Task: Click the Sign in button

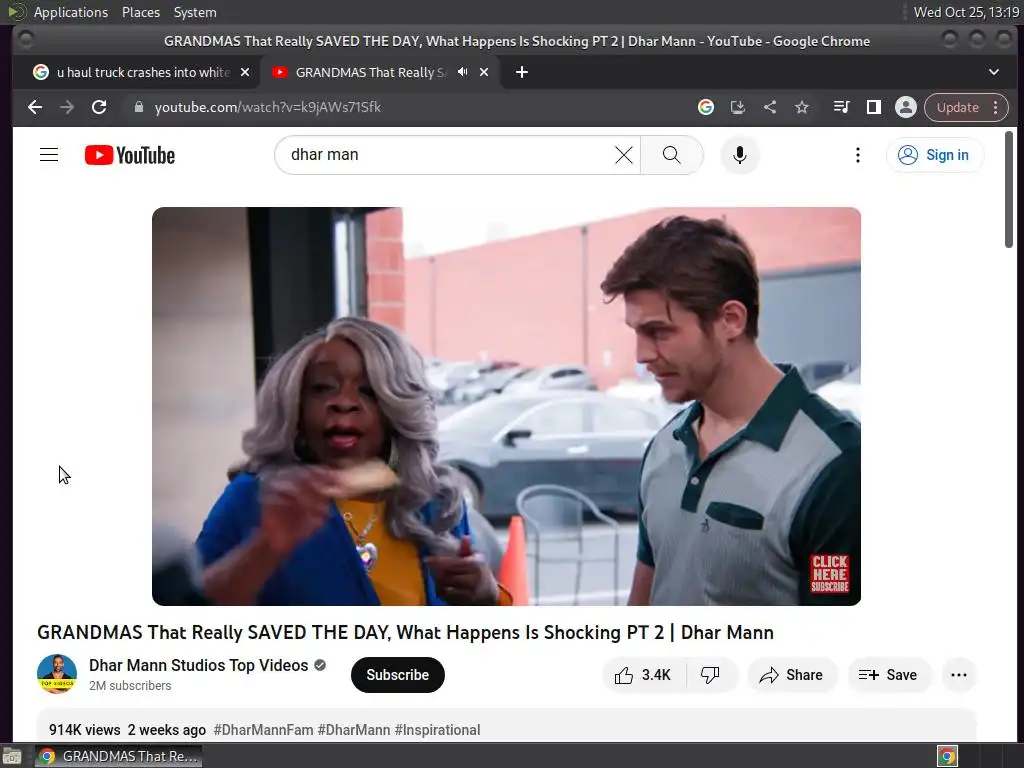Action: click(935, 155)
